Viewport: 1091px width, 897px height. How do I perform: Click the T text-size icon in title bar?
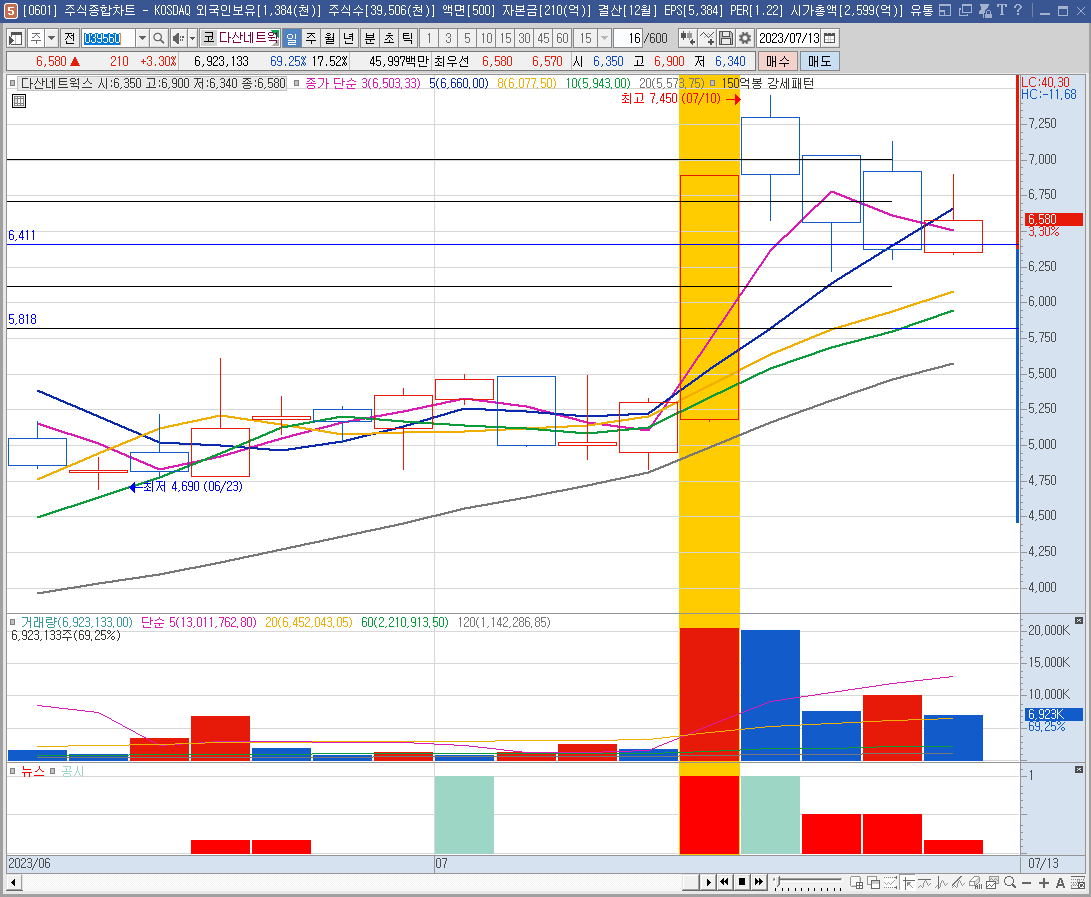click(1001, 10)
